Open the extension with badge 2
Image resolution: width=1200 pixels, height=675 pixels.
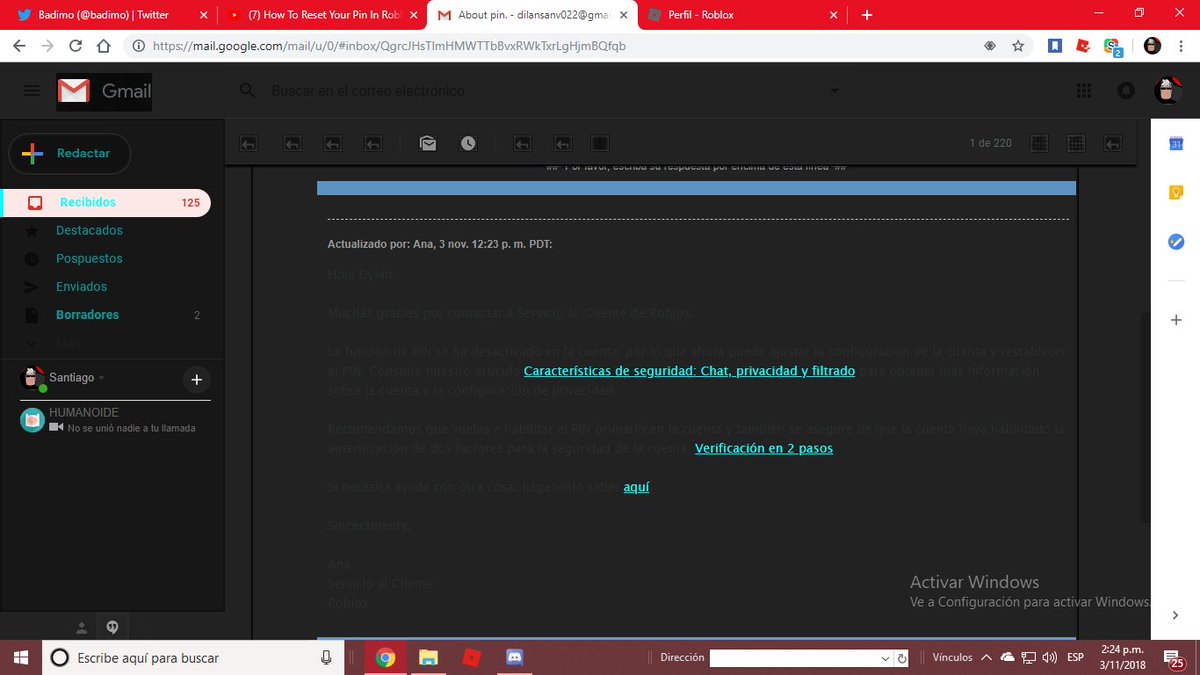[1112, 47]
